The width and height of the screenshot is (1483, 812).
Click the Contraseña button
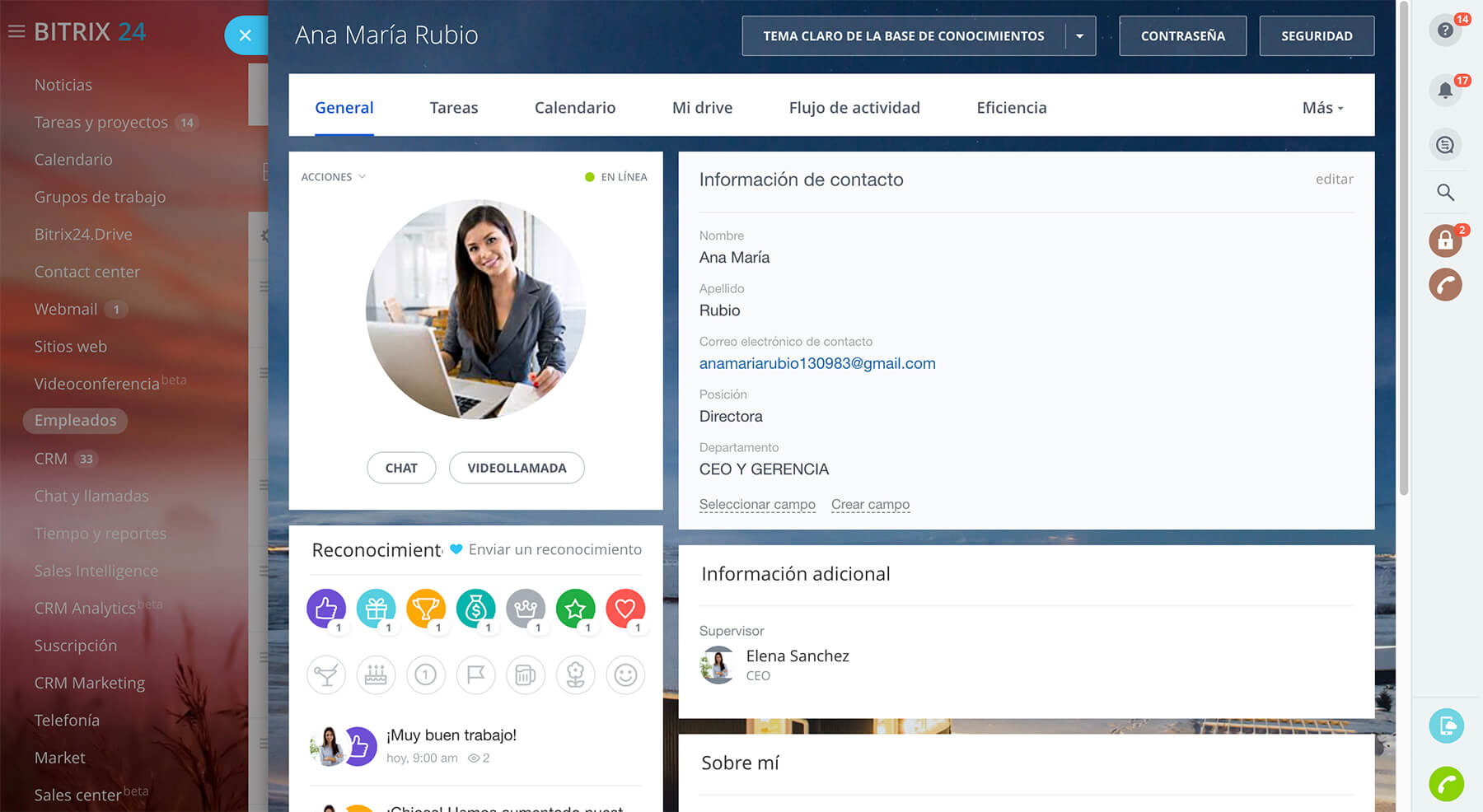click(1182, 36)
